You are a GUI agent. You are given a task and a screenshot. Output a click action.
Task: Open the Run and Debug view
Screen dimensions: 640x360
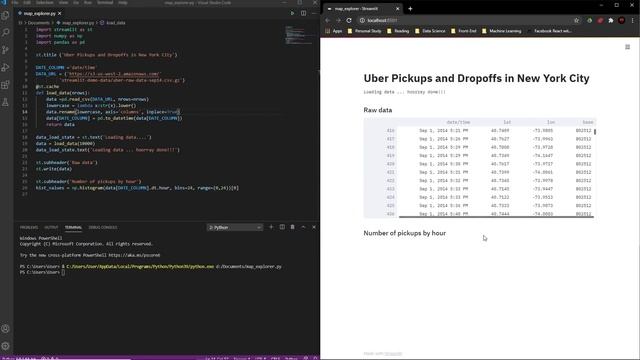coord(6,67)
